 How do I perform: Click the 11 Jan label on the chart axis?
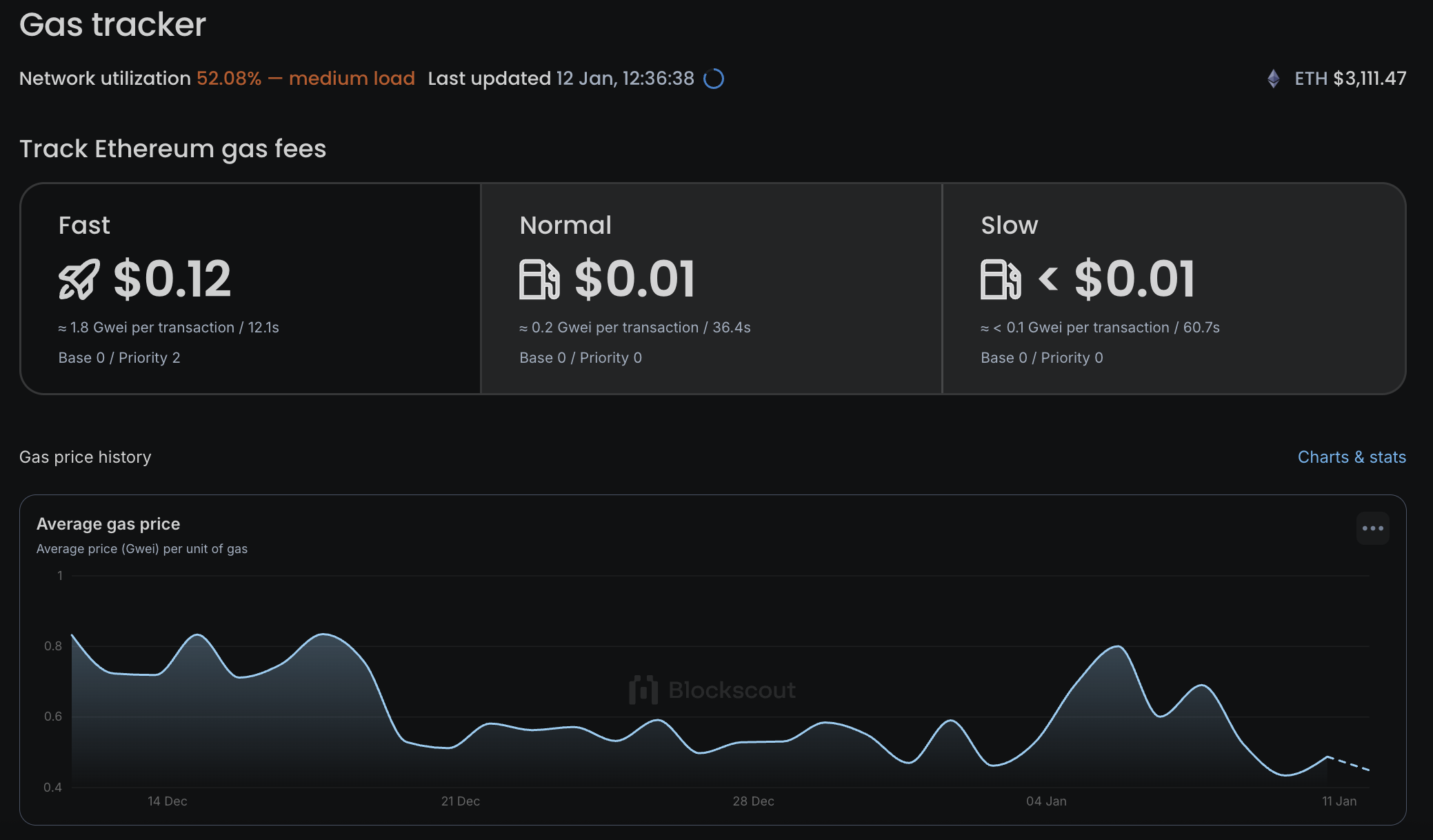(1341, 801)
